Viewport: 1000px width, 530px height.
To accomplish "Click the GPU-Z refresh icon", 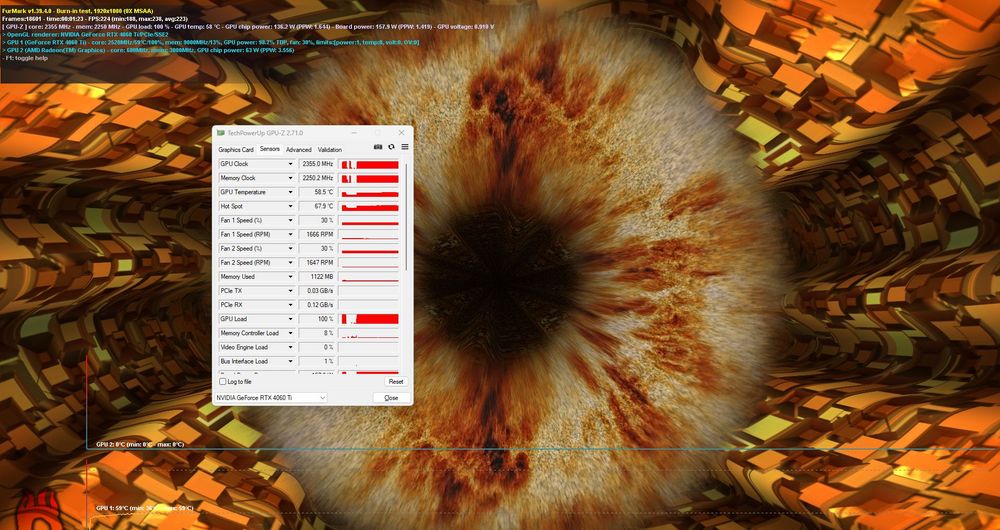I will click(x=391, y=147).
